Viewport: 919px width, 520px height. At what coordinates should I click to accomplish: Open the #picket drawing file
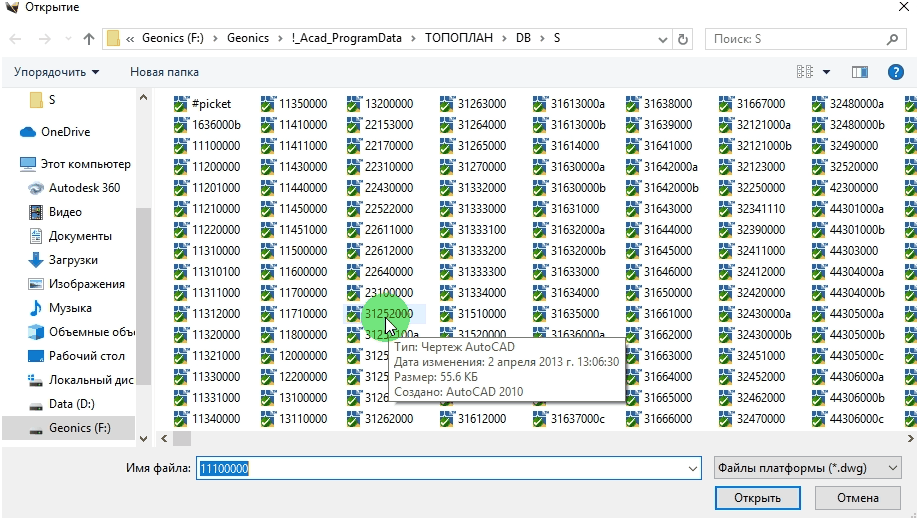[210, 104]
